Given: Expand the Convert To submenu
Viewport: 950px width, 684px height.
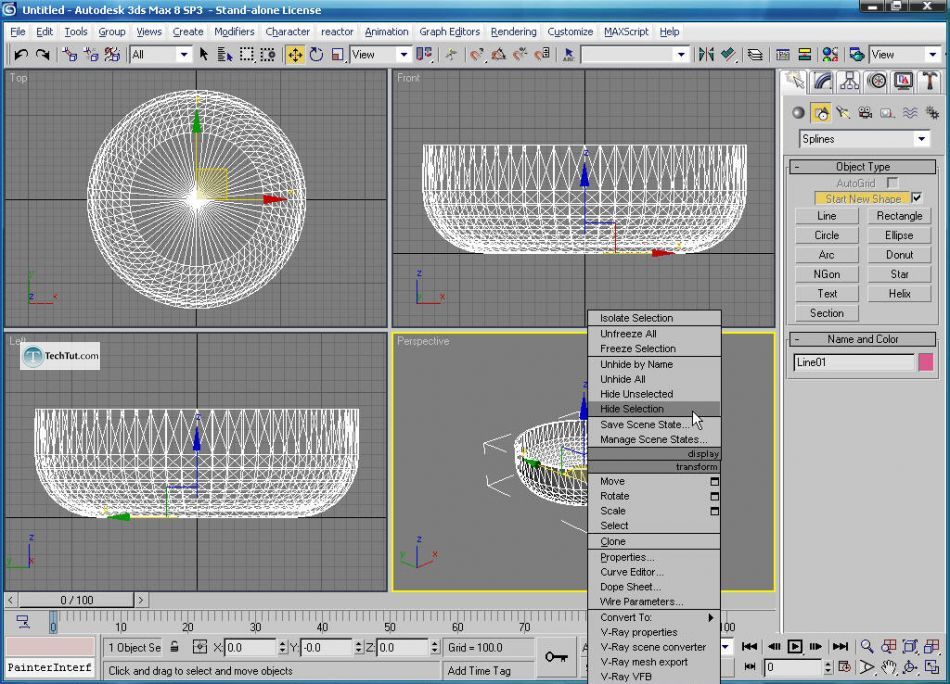Looking at the screenshot, I should coord(654,617).
